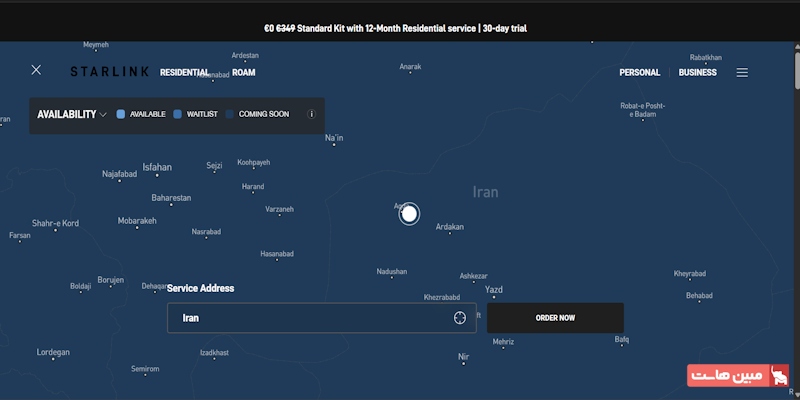This screenshot has height=400, width=800.
Task: Click the Available legend color swatch
Action: (x=121, y=114)
